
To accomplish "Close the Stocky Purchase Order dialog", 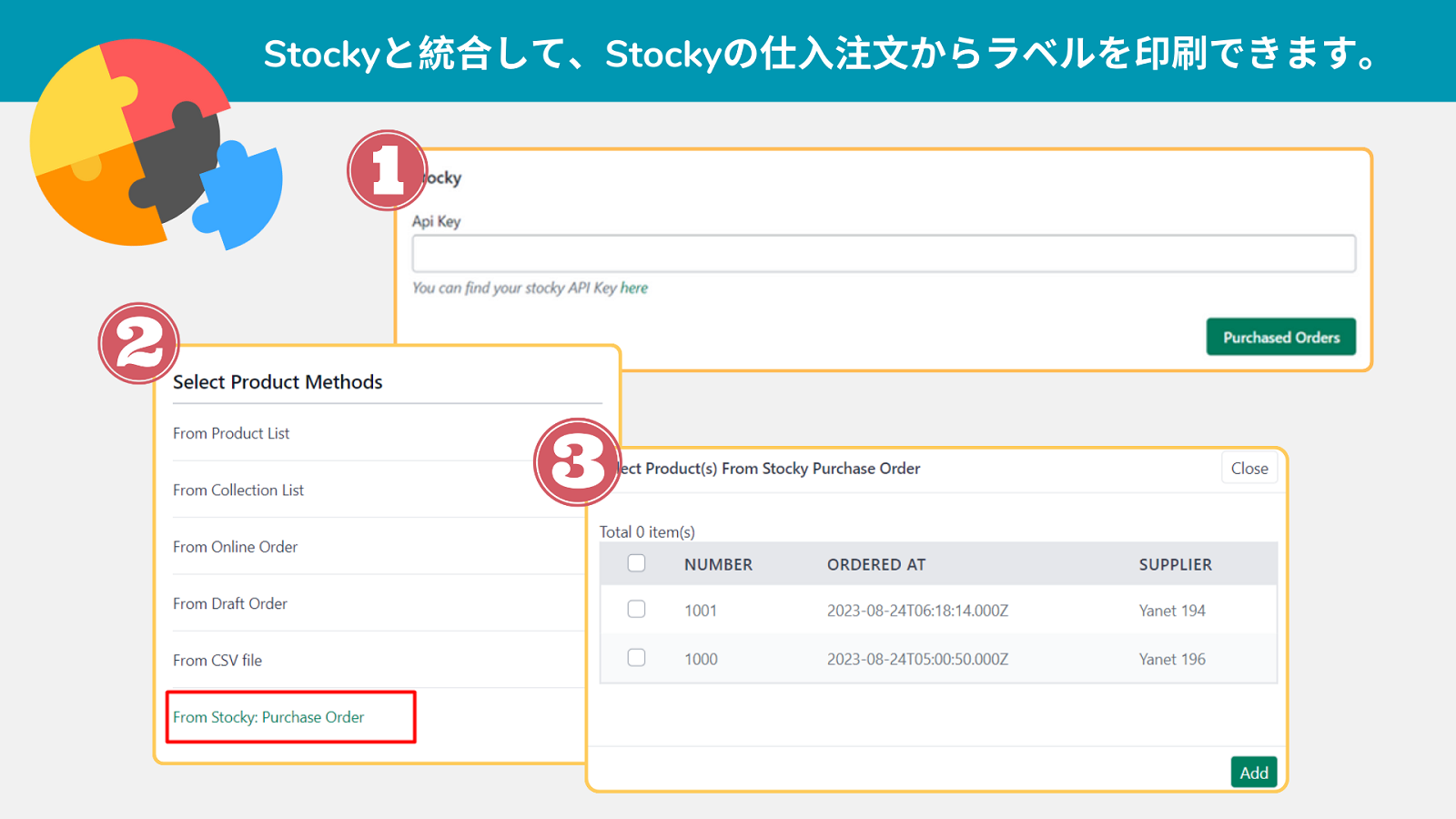I will 1249,468.
